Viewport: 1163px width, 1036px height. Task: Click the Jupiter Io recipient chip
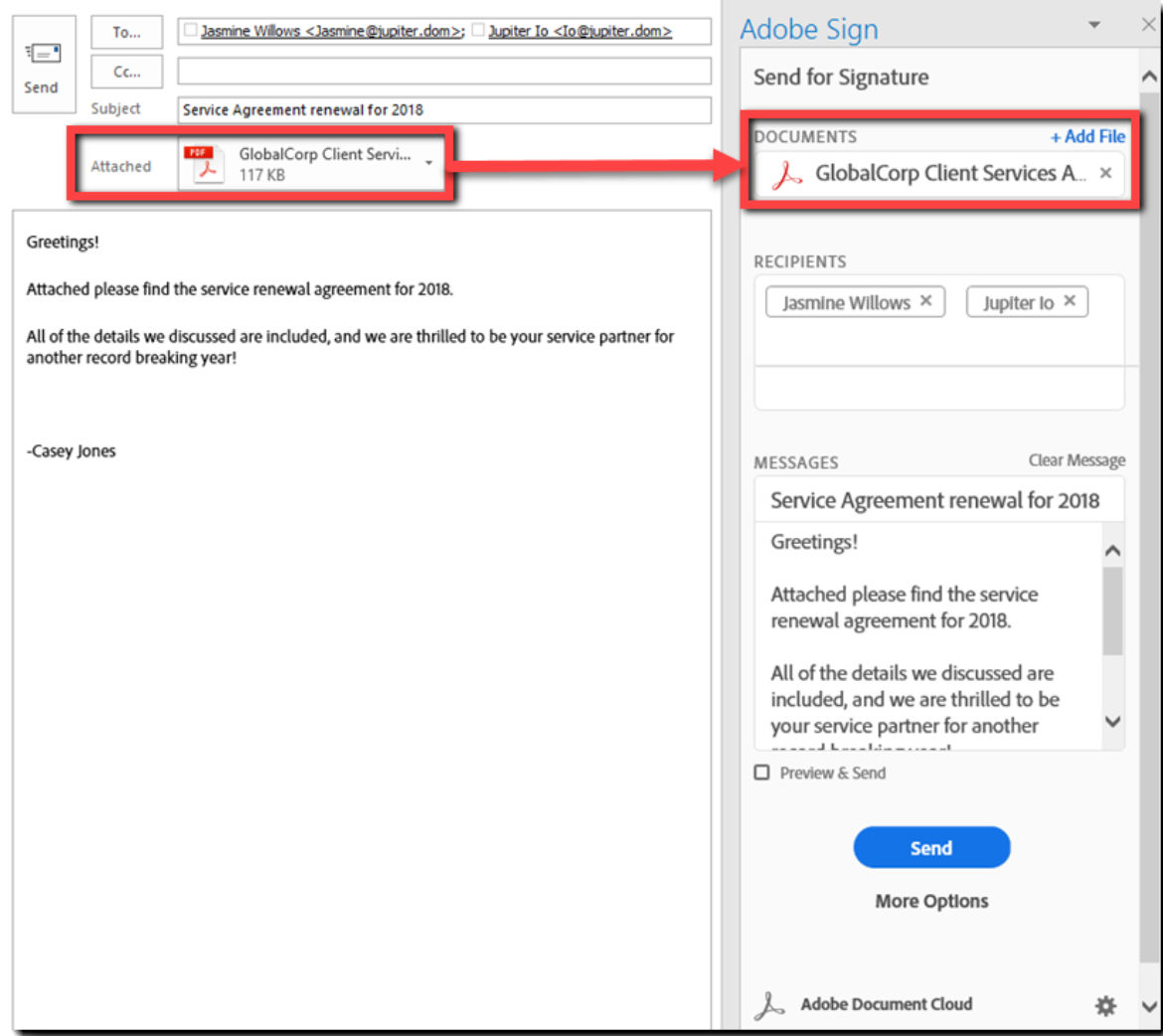1027,302
